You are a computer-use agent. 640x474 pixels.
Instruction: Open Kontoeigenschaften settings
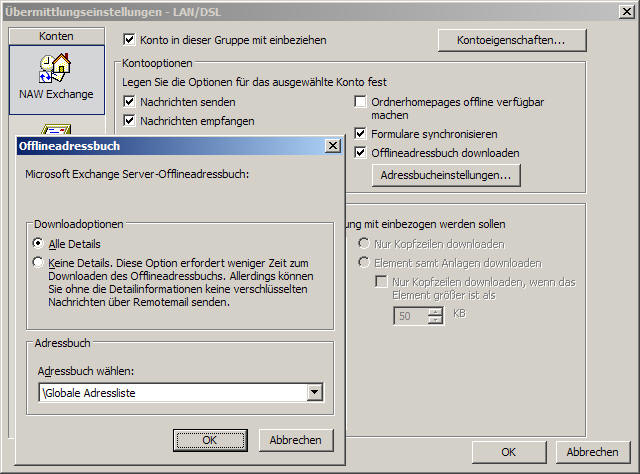(x=512, y=40)
